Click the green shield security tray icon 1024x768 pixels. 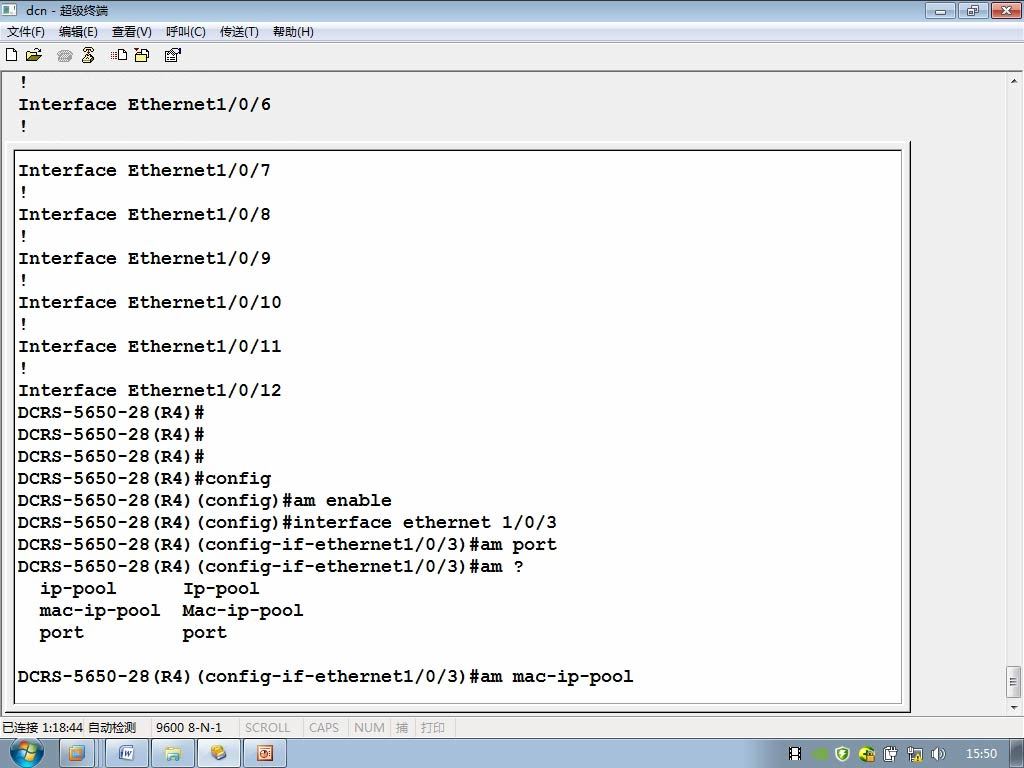(842, 754)
